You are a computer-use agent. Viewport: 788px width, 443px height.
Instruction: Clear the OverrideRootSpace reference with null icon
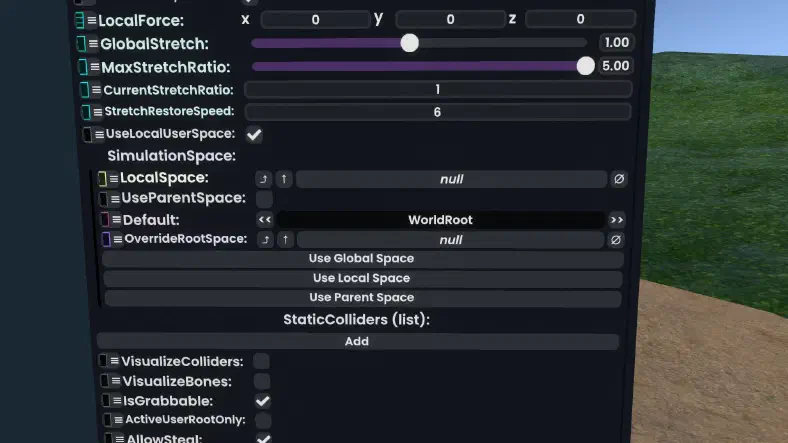pos(616,240)
